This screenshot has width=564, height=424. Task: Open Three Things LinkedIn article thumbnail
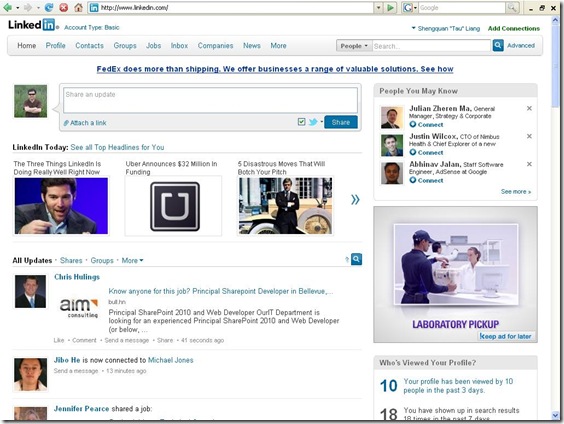click(61, 206)
